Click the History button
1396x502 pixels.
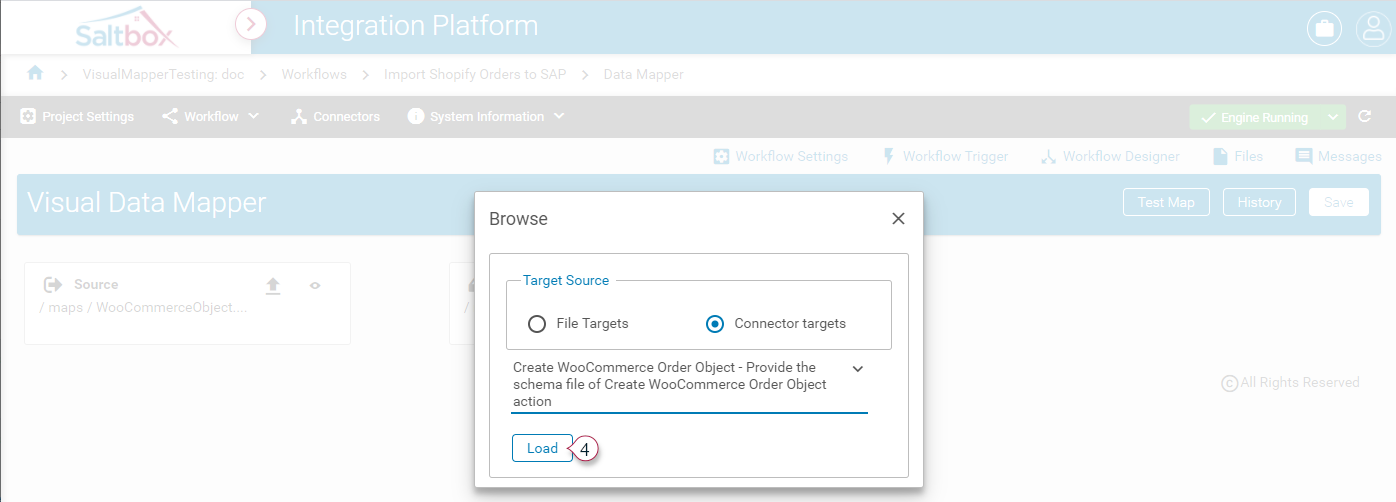point(1259,202)
